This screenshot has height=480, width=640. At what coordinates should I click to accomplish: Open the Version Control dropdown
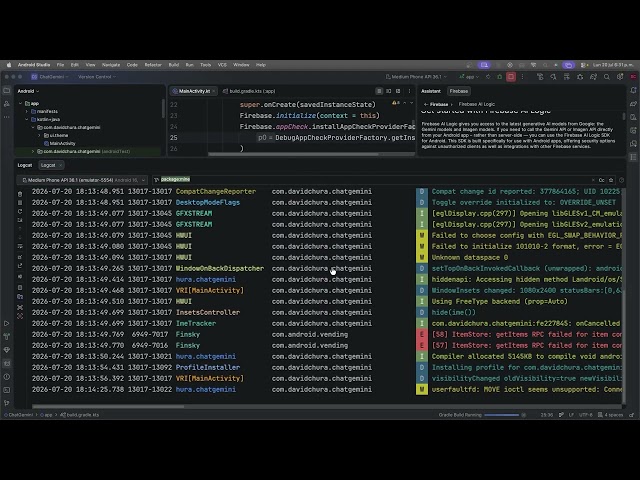(x=97, y=77)
